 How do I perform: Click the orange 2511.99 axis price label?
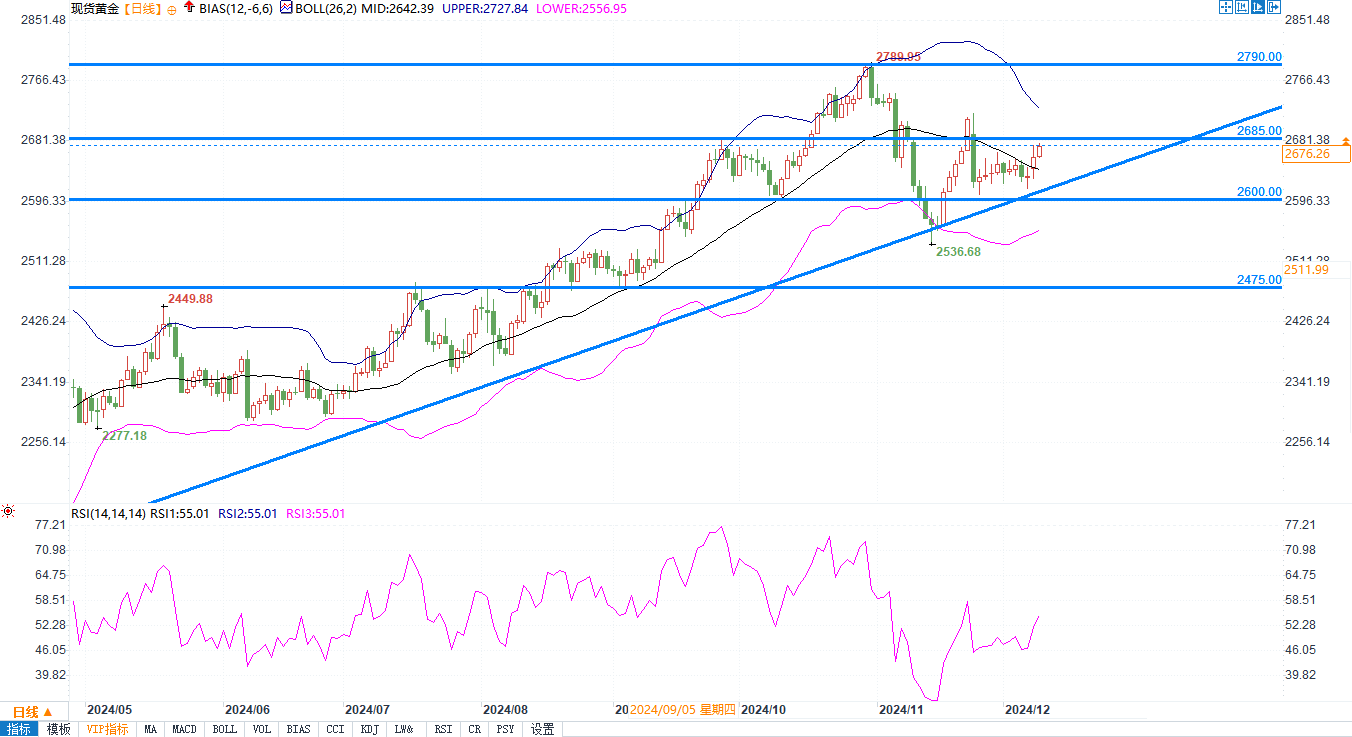1307,270
